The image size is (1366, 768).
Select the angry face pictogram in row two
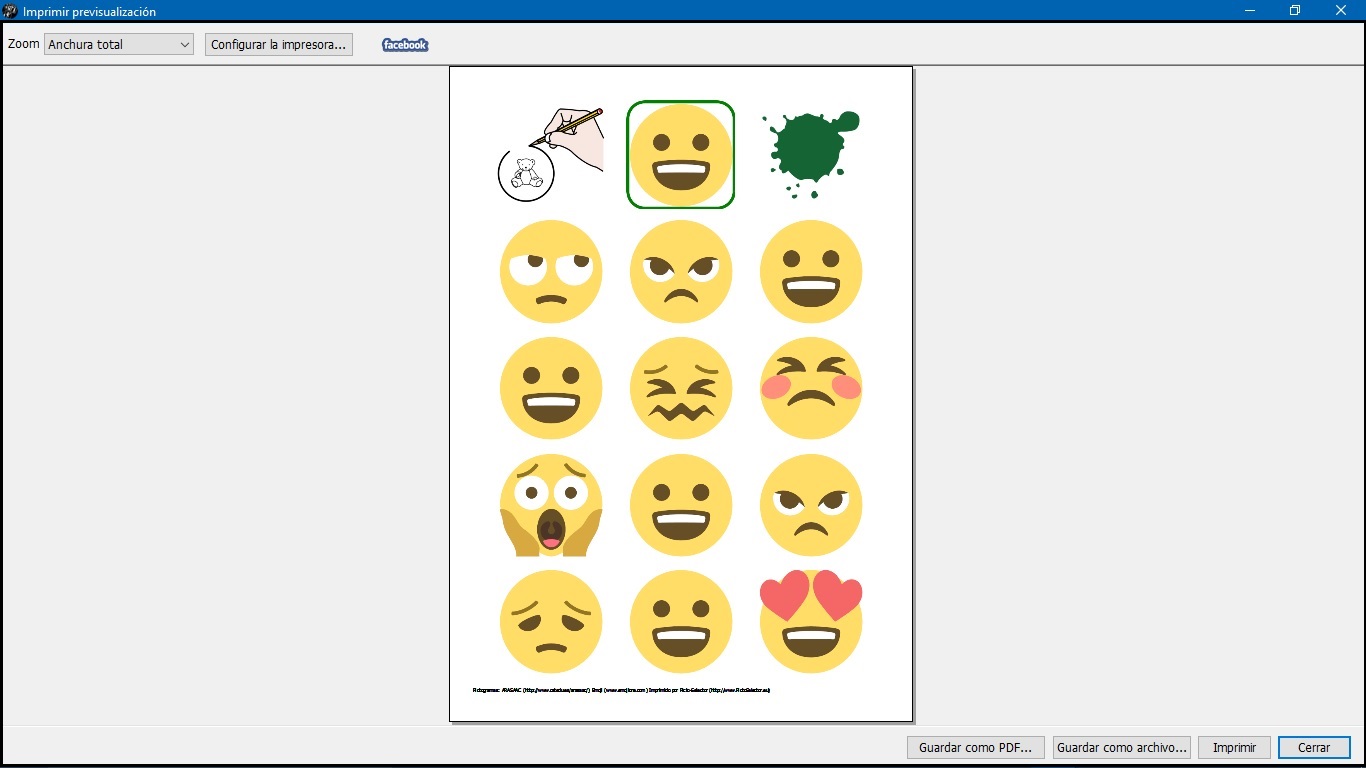680,271
